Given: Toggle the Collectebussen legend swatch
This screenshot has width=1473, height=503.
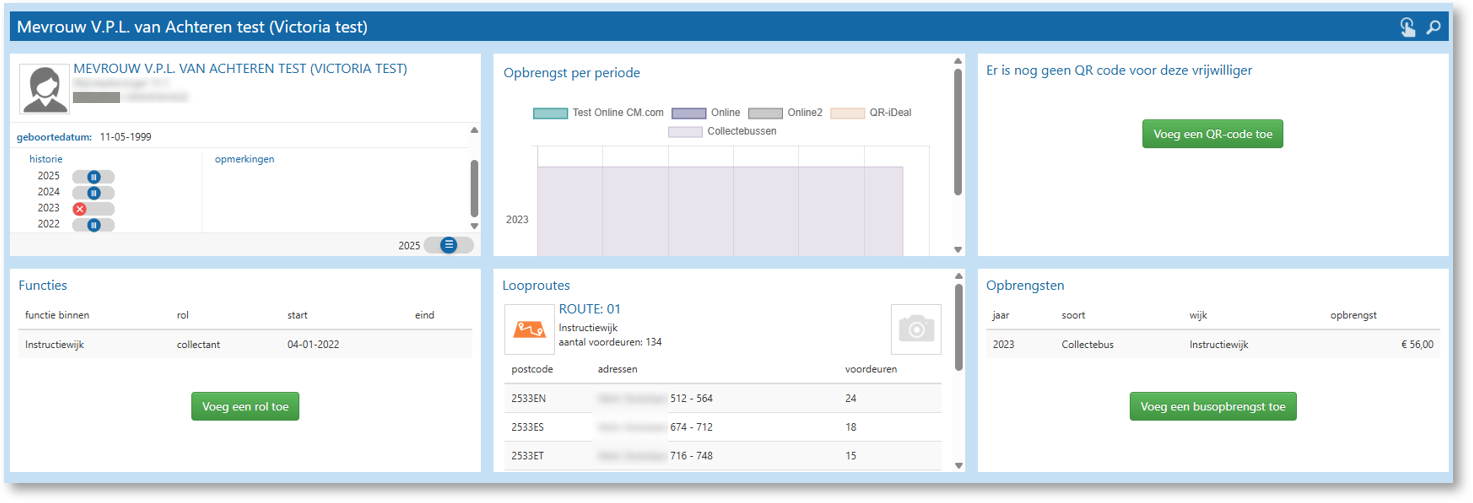Looking at the screenshot, I should tap(685, 131).
